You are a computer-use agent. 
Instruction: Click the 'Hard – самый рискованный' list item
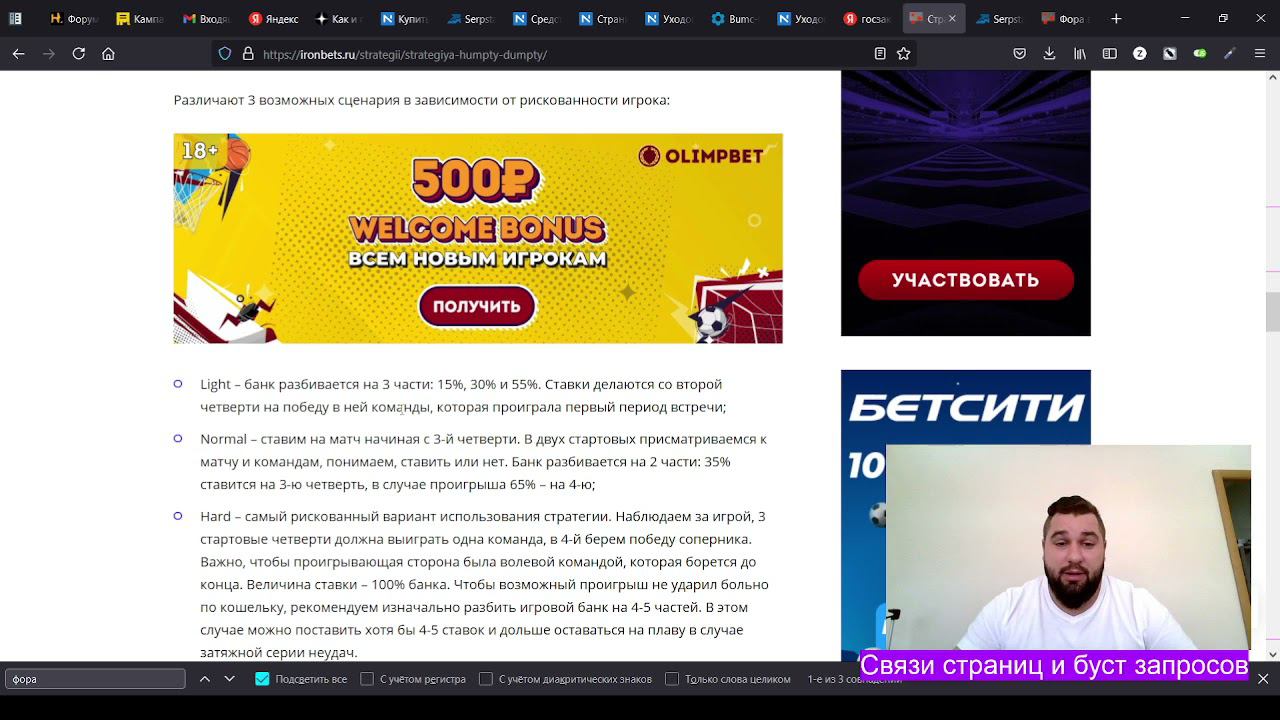click(x=484, y=584)
